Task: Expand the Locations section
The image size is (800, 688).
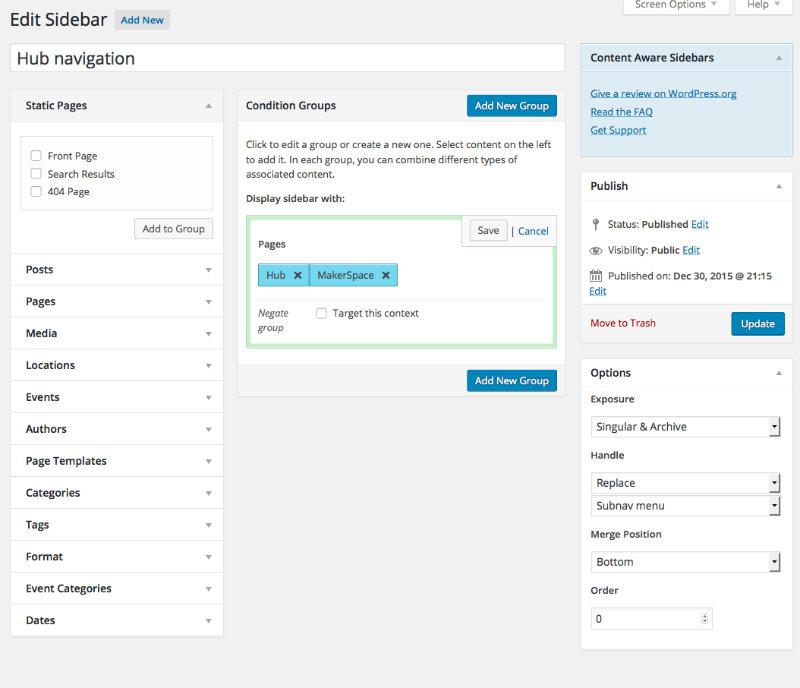Action: click(117, 365)
